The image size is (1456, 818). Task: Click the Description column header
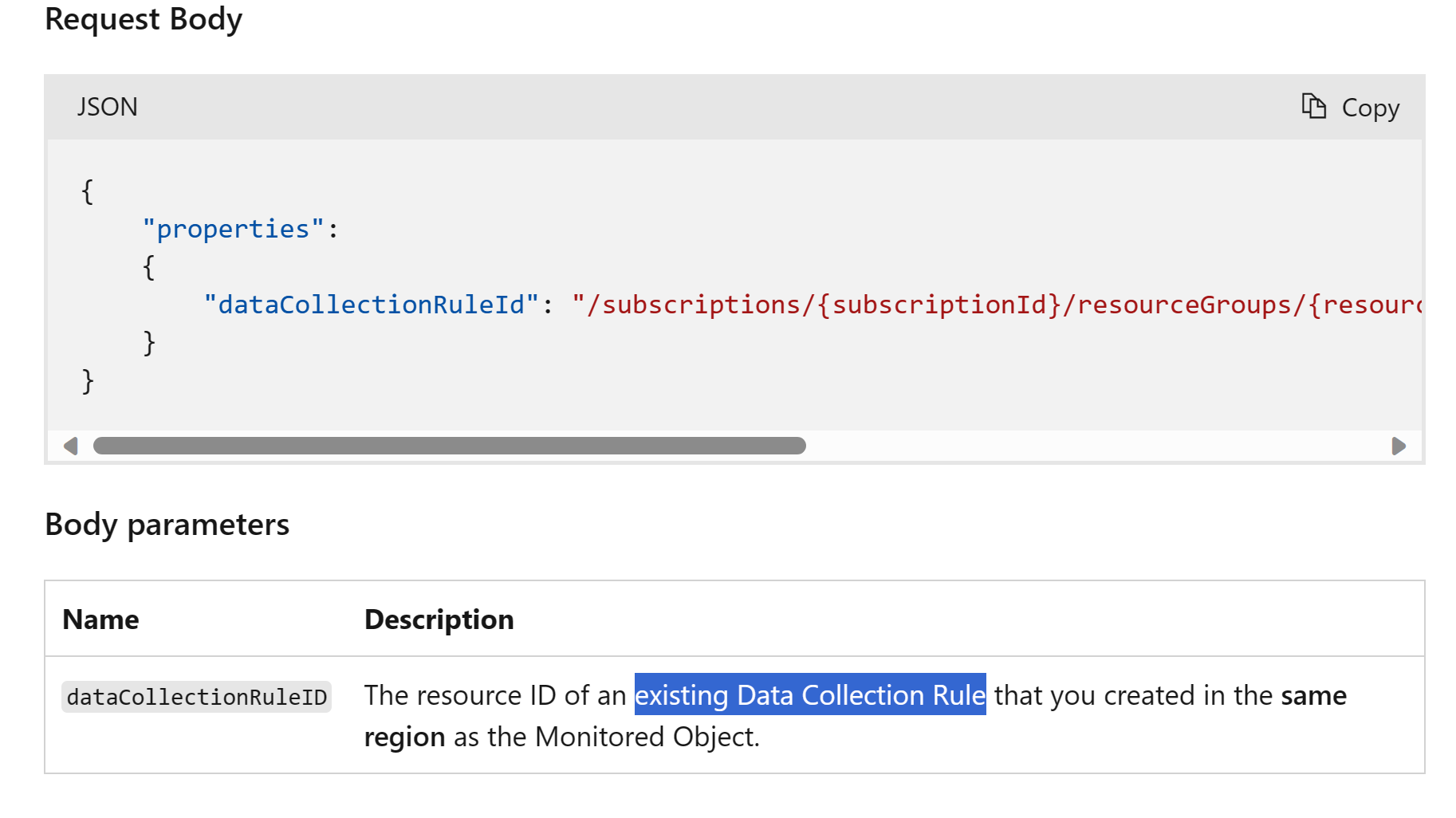[x=439, y=619]
